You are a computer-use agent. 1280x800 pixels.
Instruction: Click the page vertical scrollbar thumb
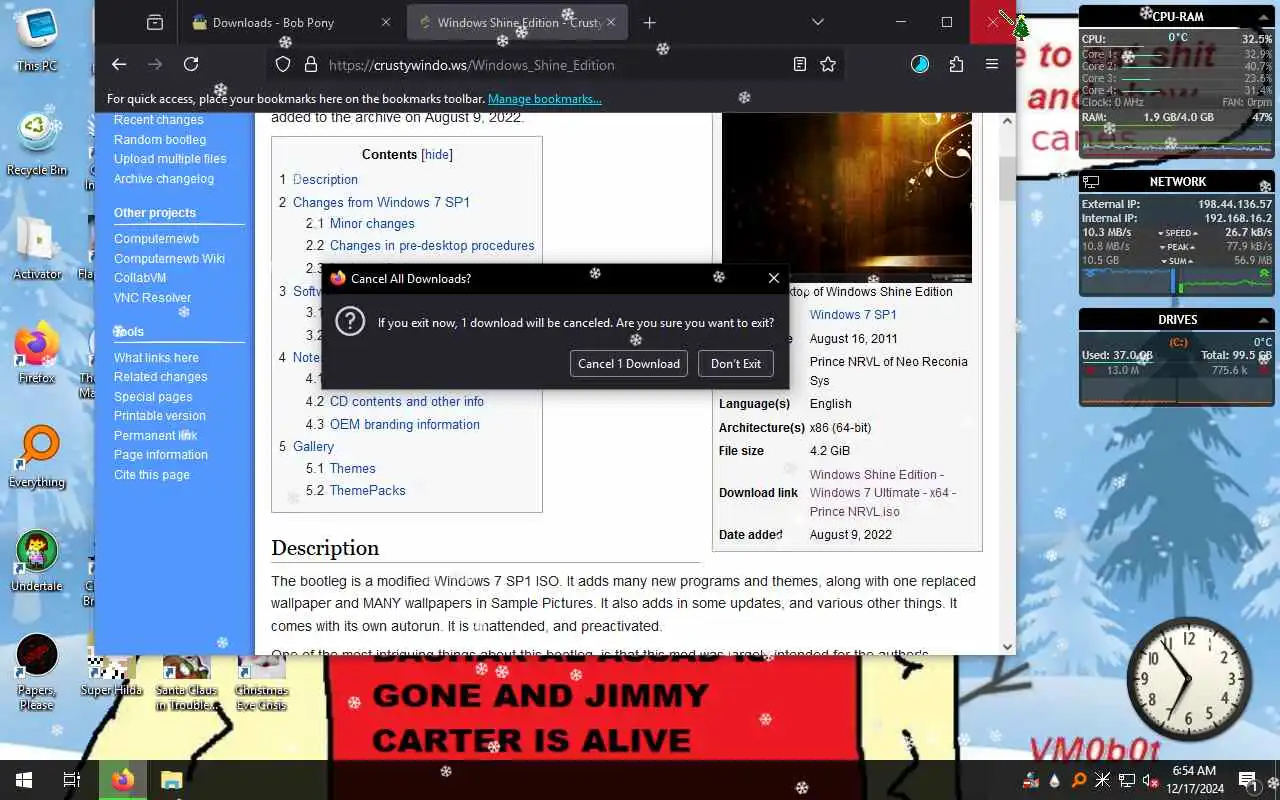coord(1007,178)
